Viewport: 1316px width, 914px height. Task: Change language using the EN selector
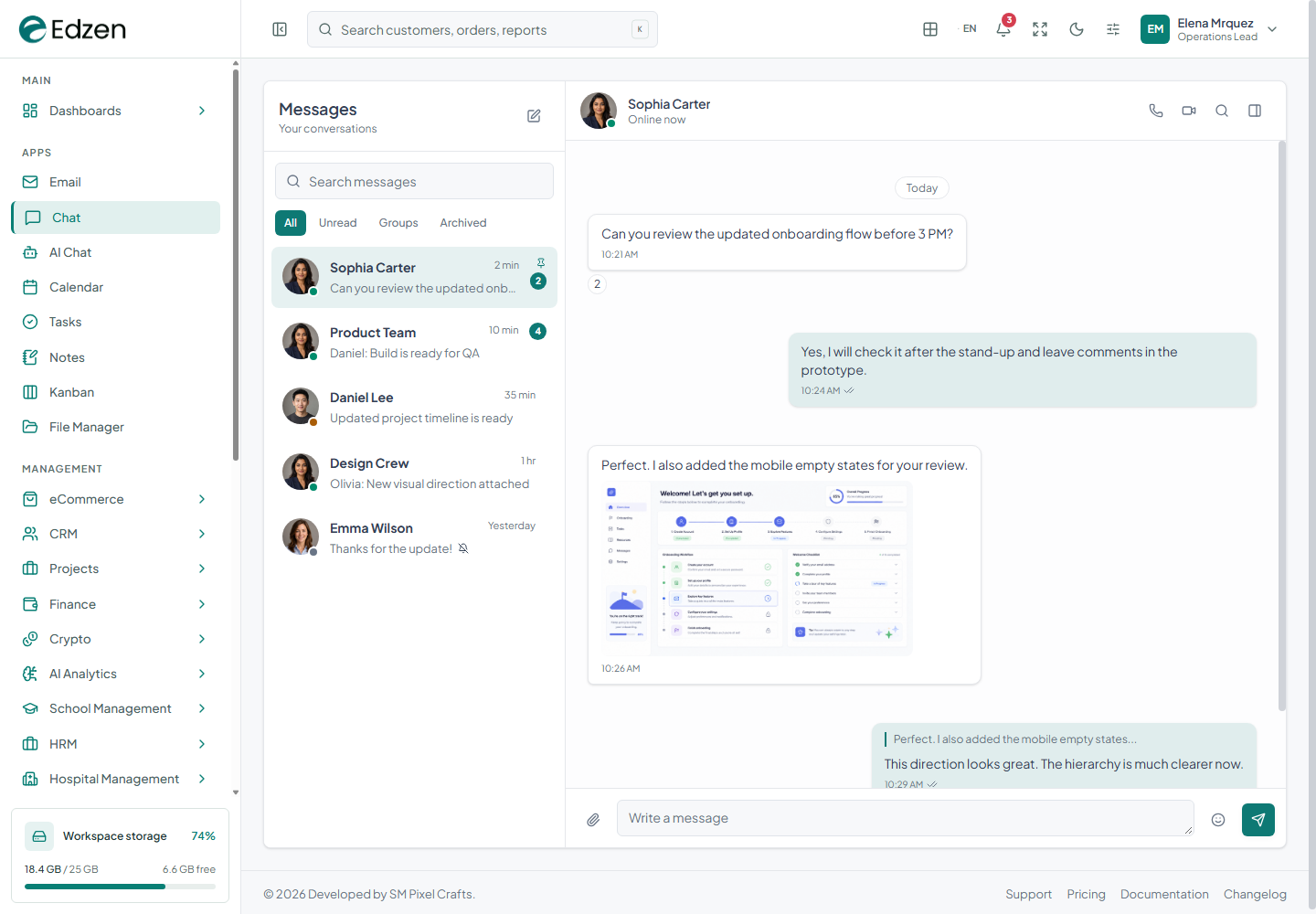(970, 29)
